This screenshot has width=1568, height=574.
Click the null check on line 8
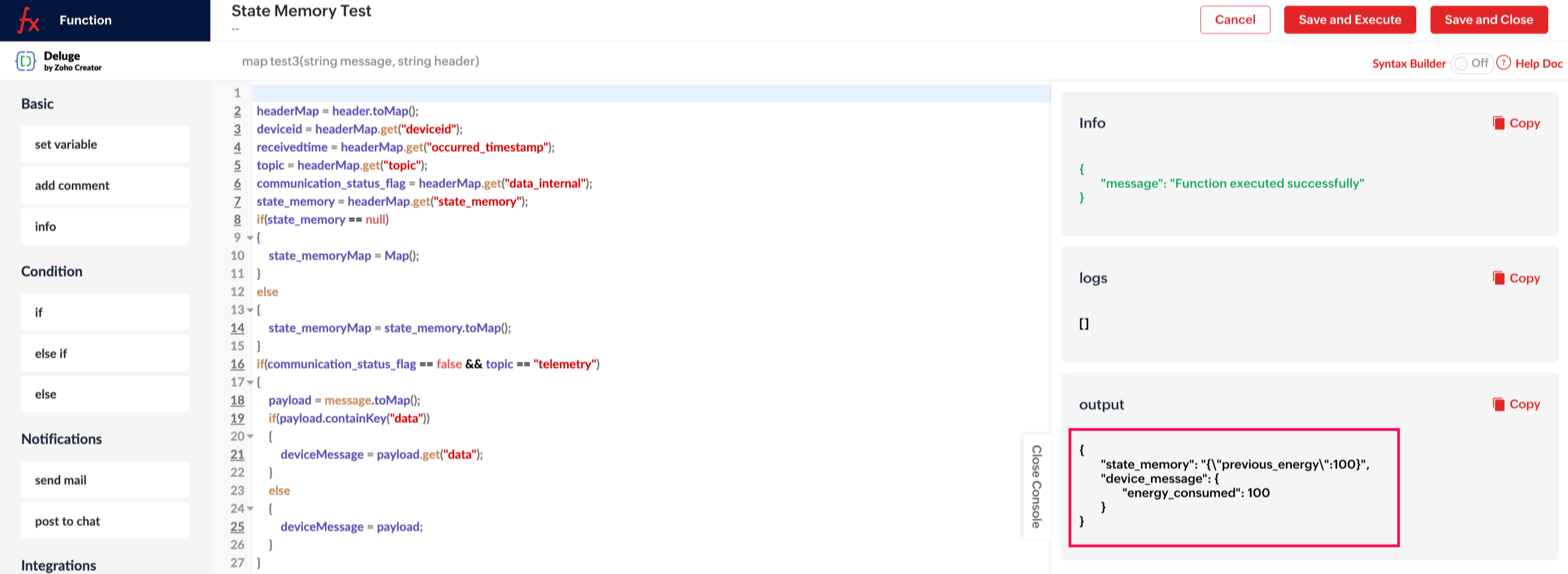[323, 220]
